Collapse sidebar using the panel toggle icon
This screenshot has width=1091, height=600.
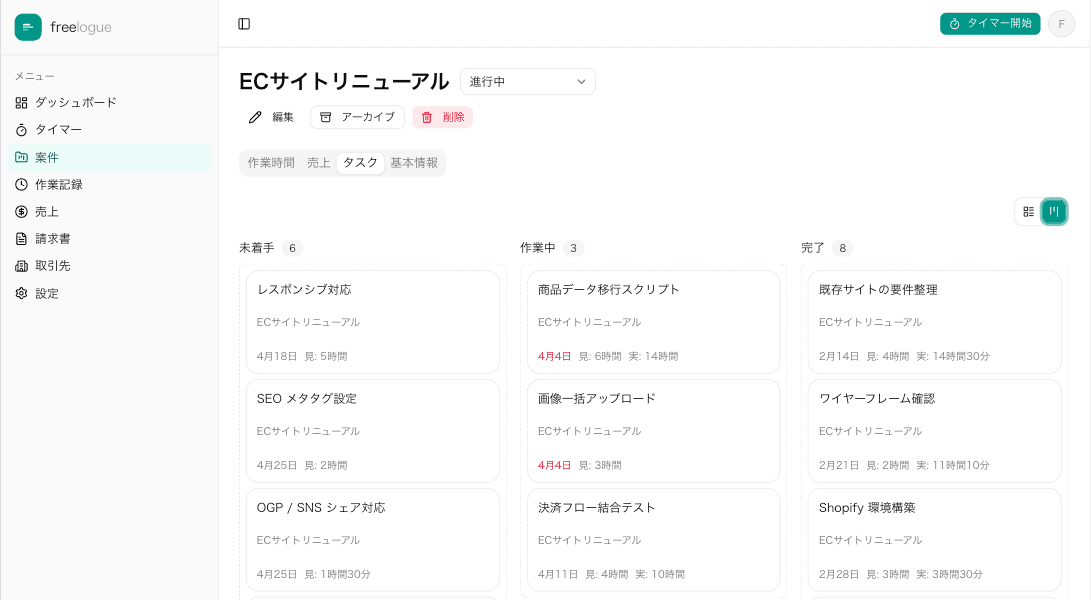point(245,23)
